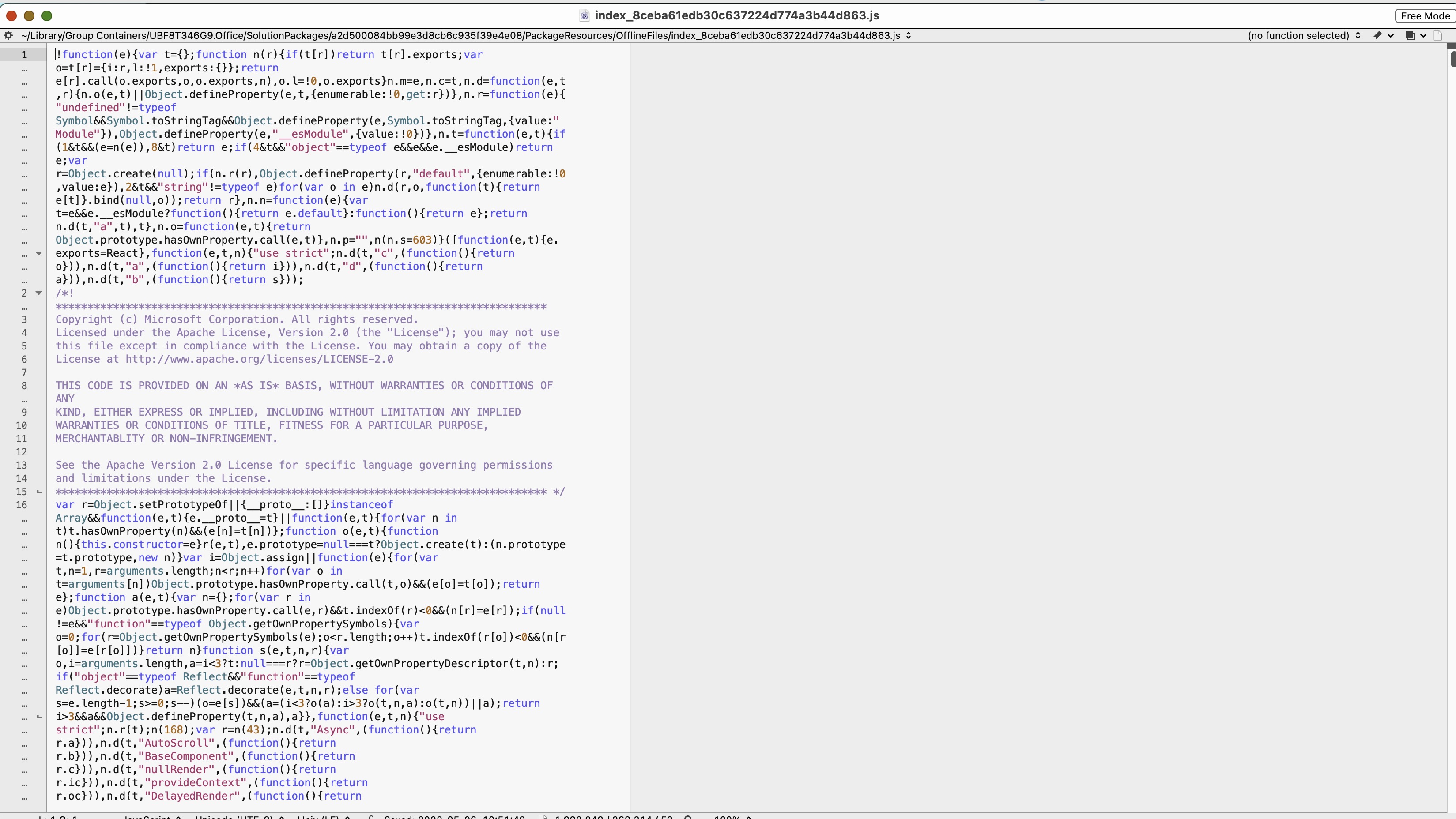Viewport: 1456px width, 819px height.
Task: Collapse the fold at line 2 comment
Action: [39, 293]
